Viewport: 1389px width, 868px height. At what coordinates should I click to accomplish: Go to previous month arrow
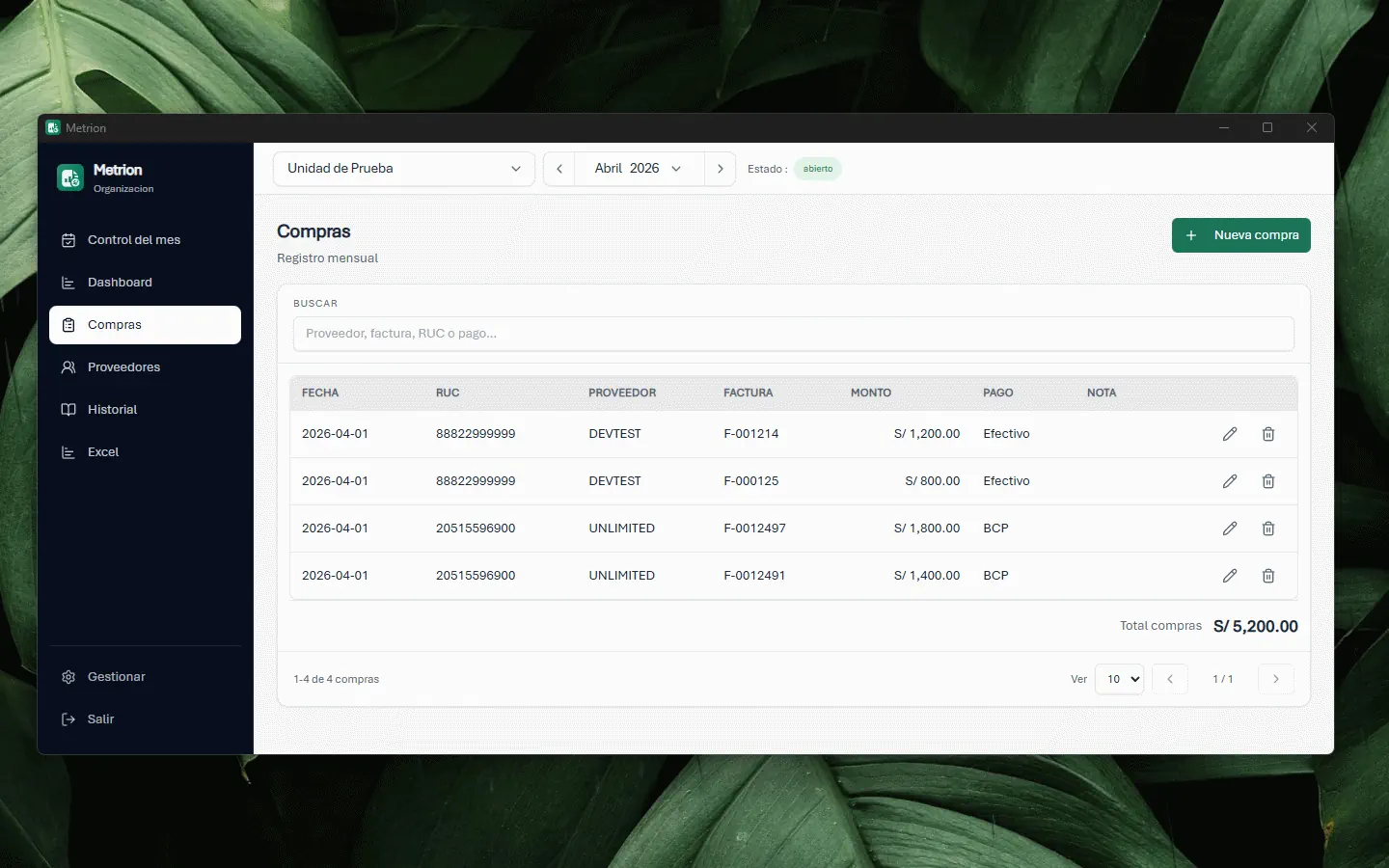click(559, 169)
